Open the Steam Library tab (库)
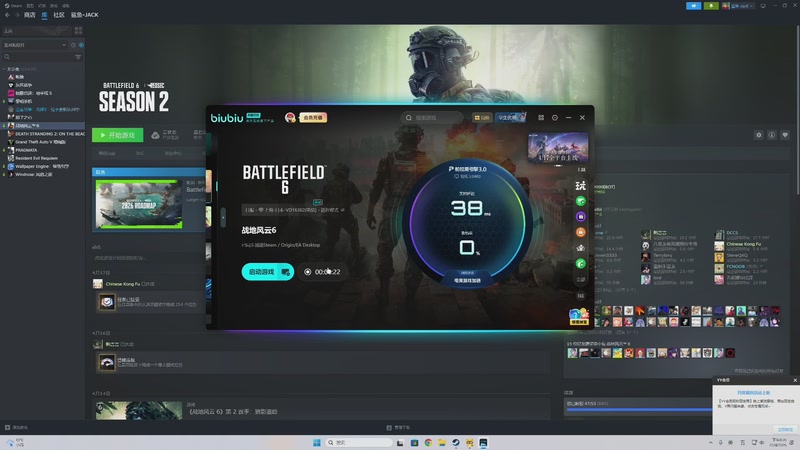This screenshot has height=450, width=800. [44, 15]
